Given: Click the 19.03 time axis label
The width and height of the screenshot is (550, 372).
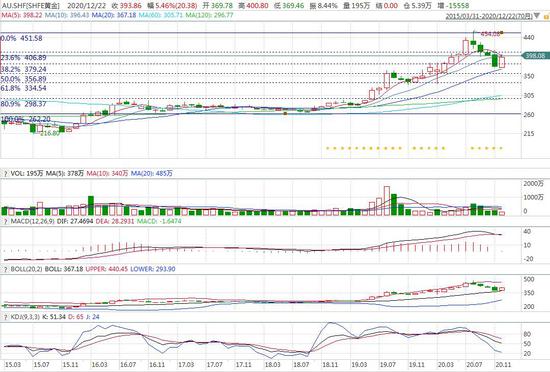Looking at the screenshot, I should (x=358, y=365).
